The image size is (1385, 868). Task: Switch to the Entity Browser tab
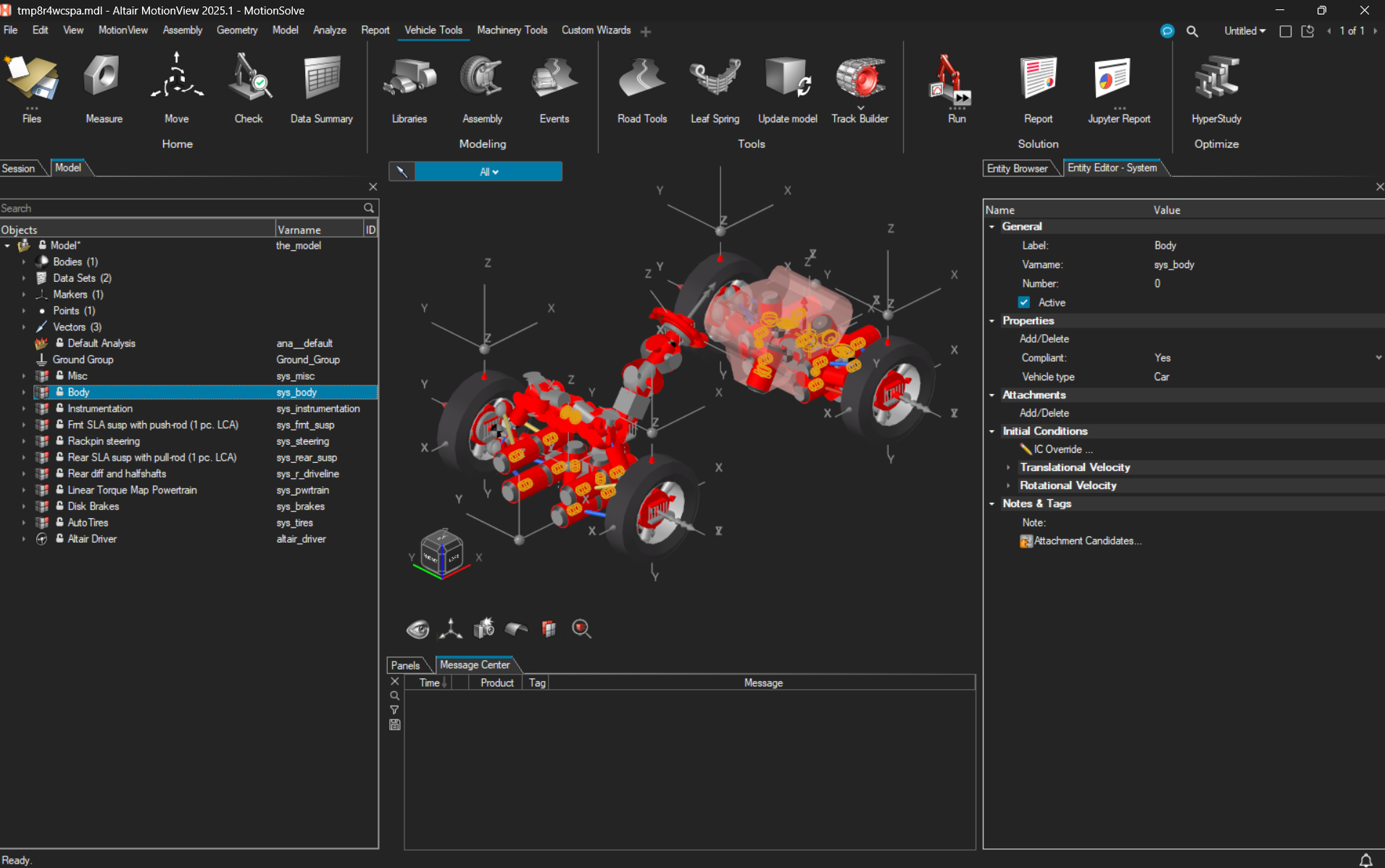click(x=1017, y=168)
